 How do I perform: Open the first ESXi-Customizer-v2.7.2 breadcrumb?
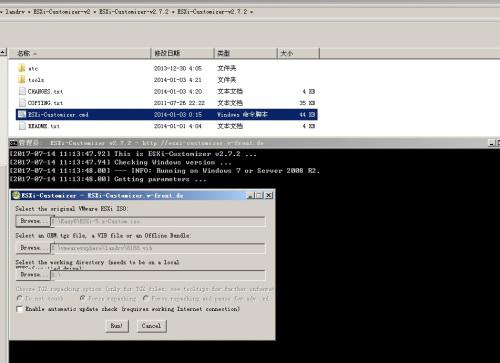tap(134, 12)
